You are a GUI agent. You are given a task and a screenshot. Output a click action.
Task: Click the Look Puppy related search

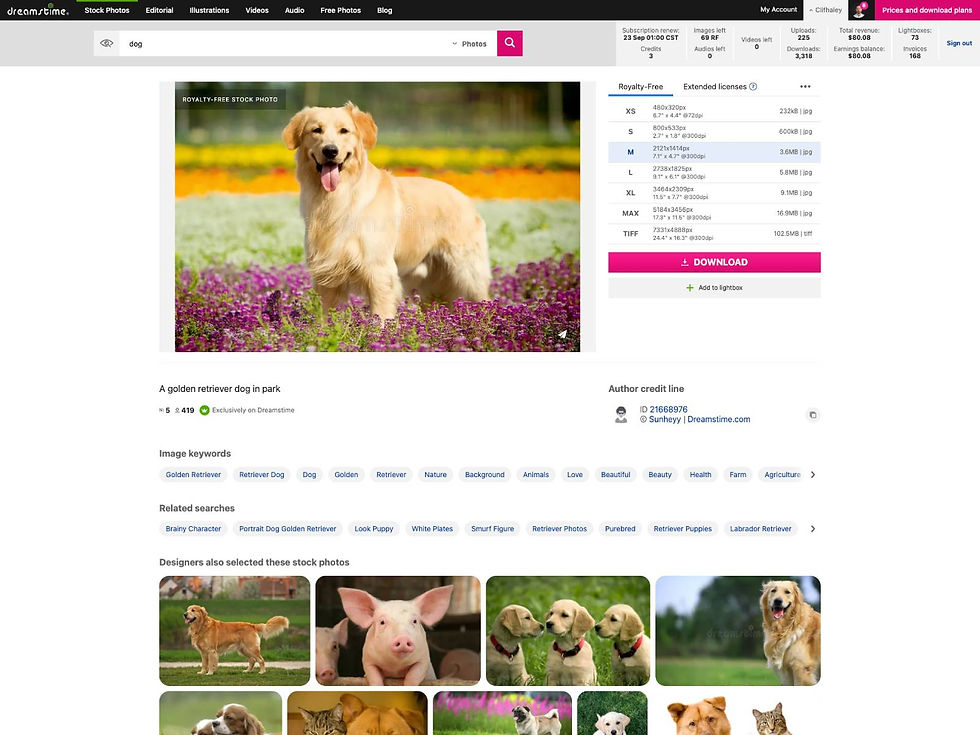coord(374,529)
